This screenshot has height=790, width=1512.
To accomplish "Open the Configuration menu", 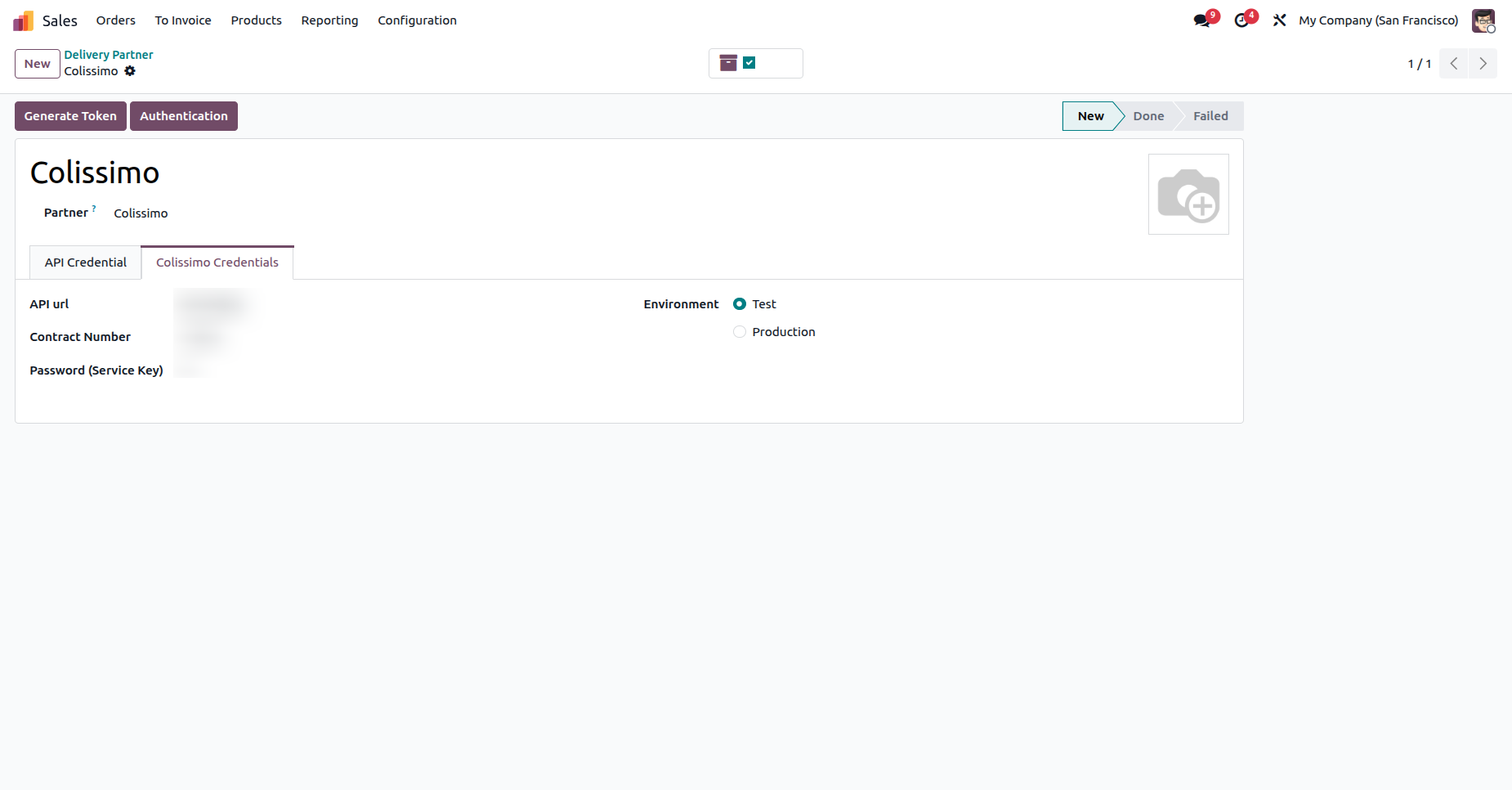I will click(x=417, y=20).
